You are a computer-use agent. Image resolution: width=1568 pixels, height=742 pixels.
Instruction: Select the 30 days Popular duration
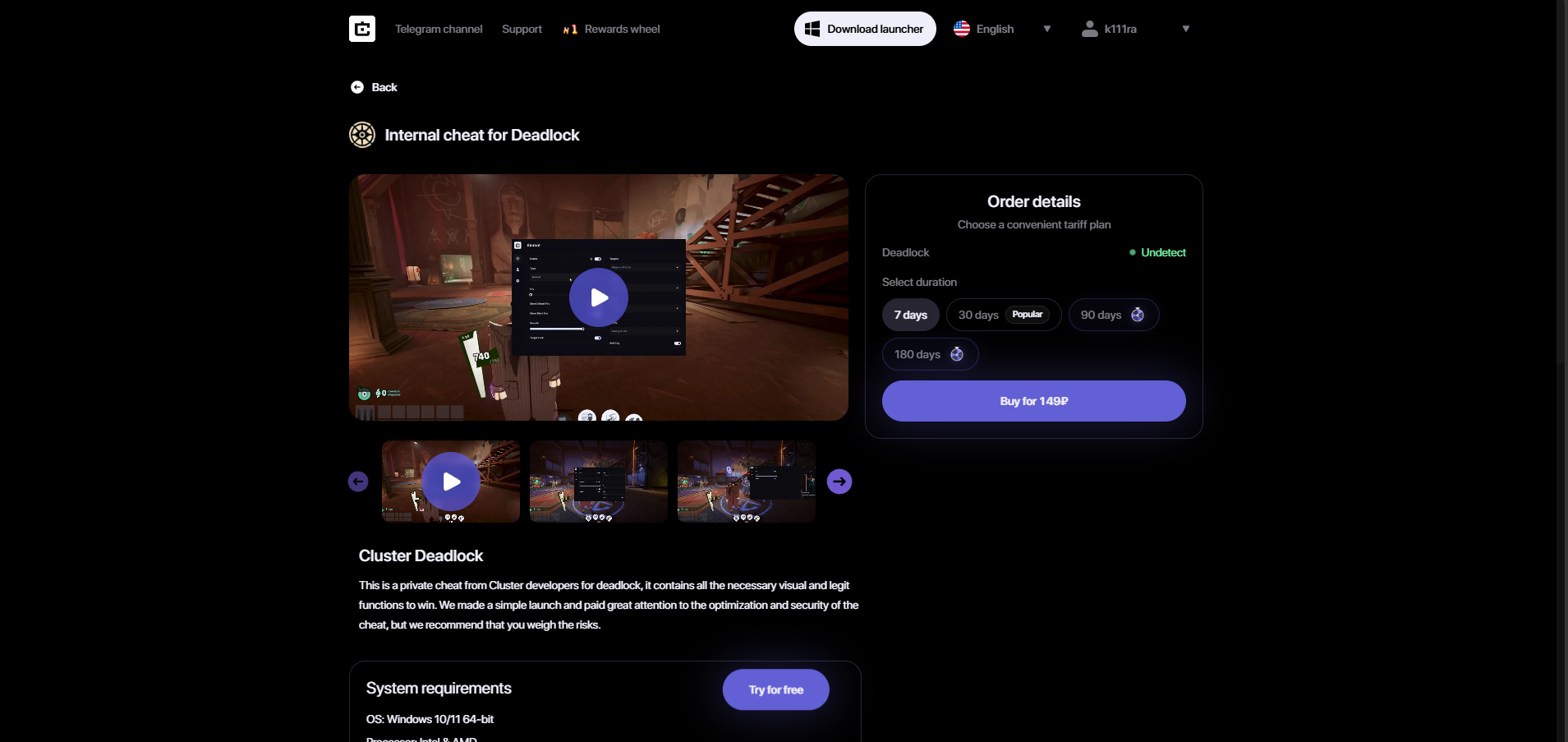pyautogui.click(x=1004, y=315)
